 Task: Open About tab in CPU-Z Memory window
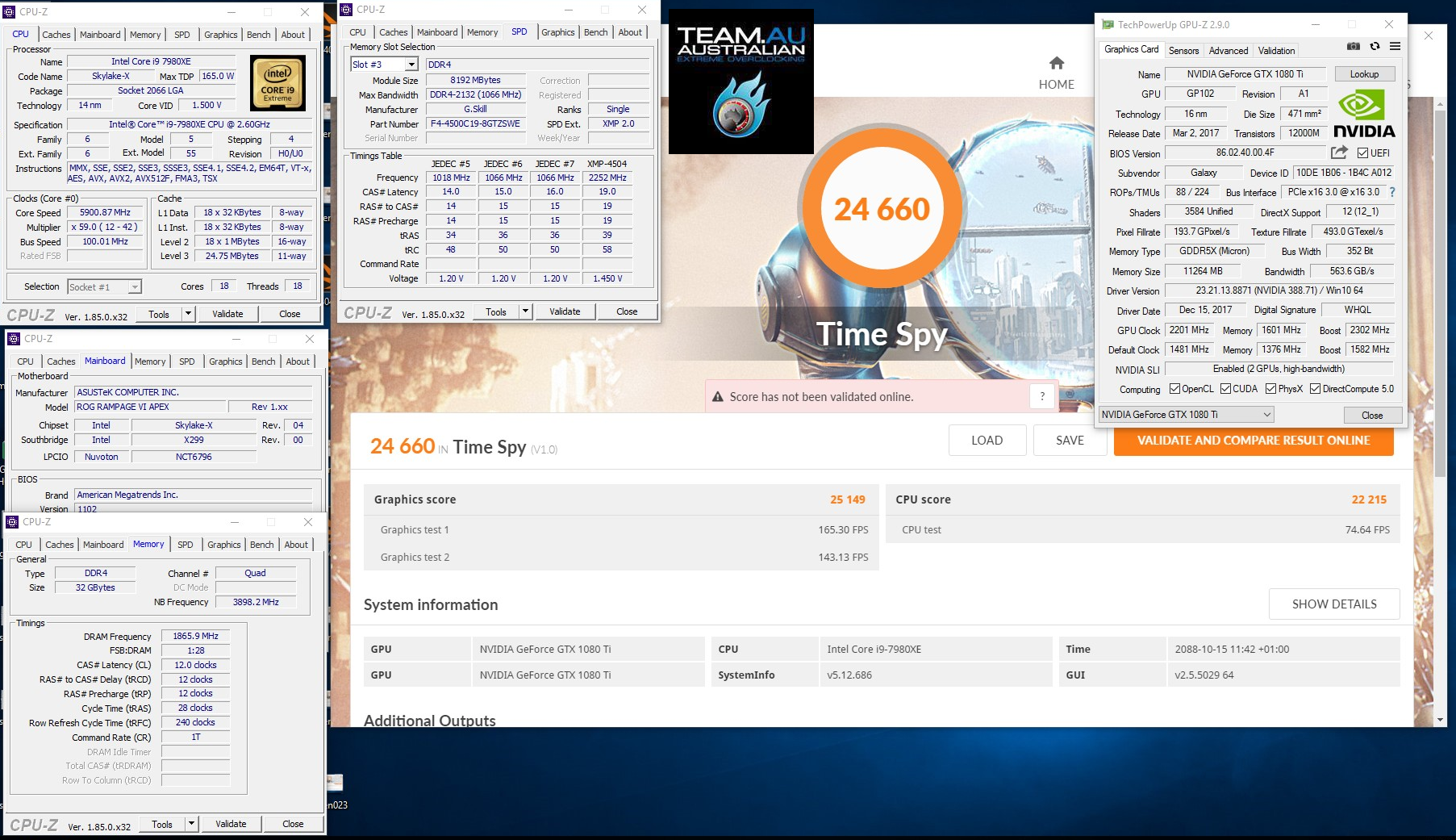click(296, 545)
